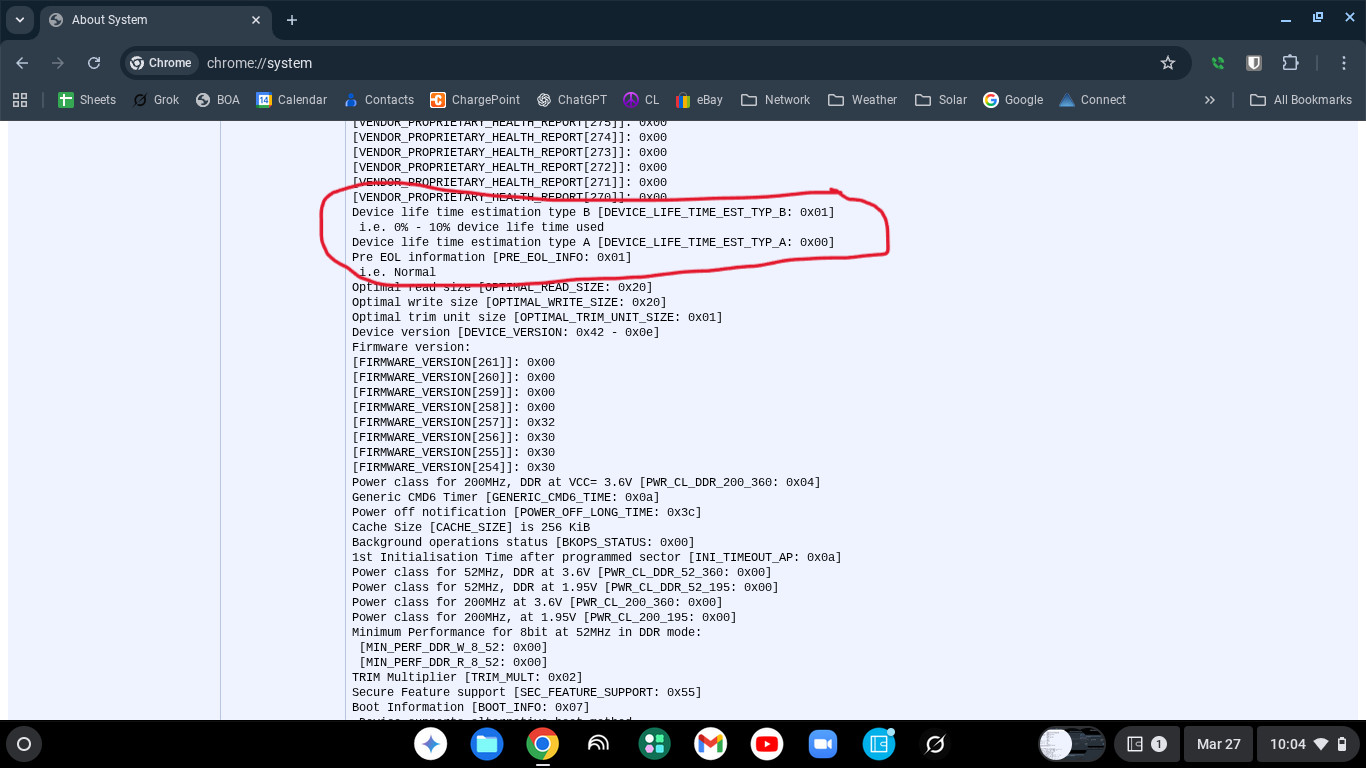Close the About System tab
Screen dimensions: 1366x768
256,20
